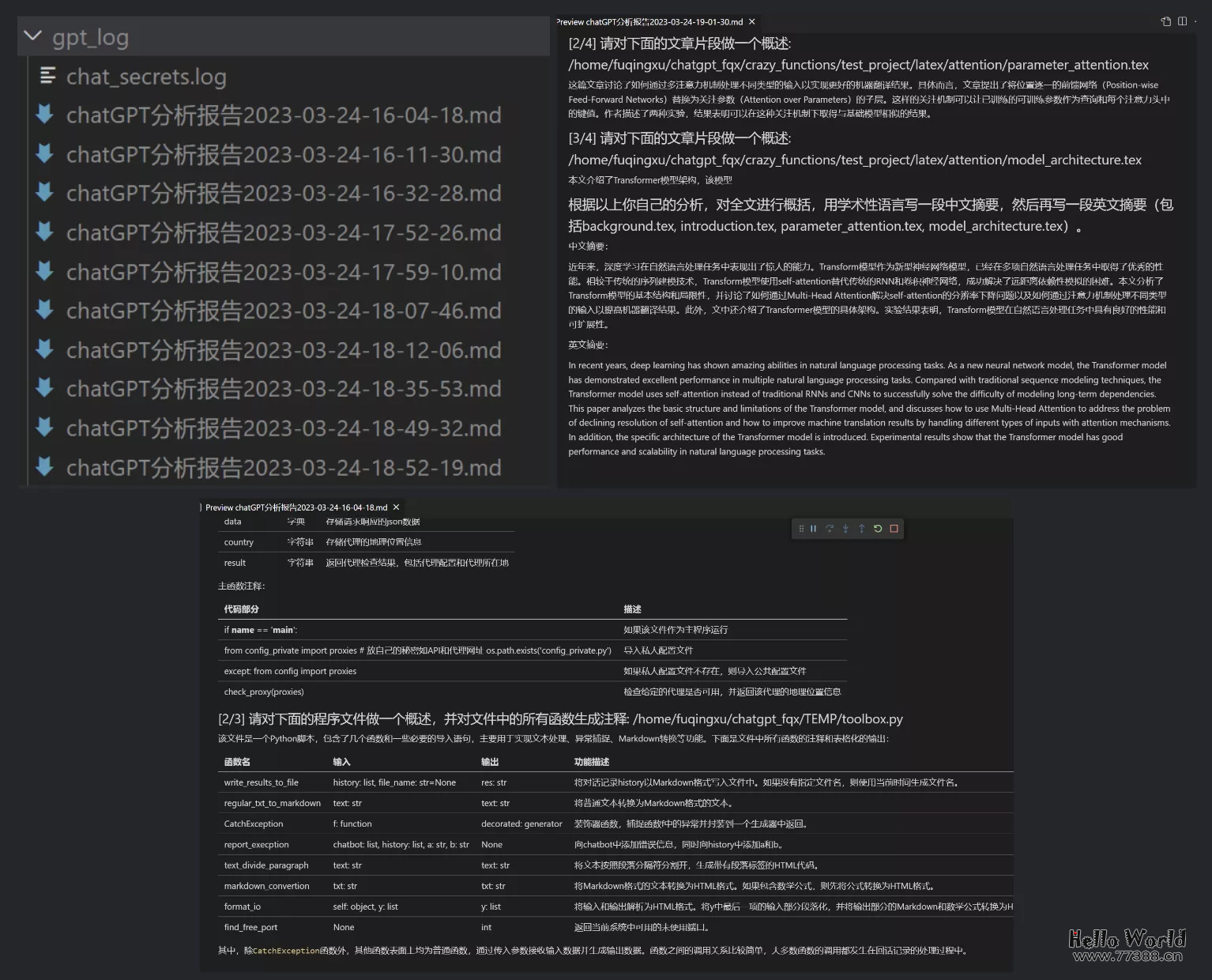Open the chat_secrets.log file

point(146,77)
